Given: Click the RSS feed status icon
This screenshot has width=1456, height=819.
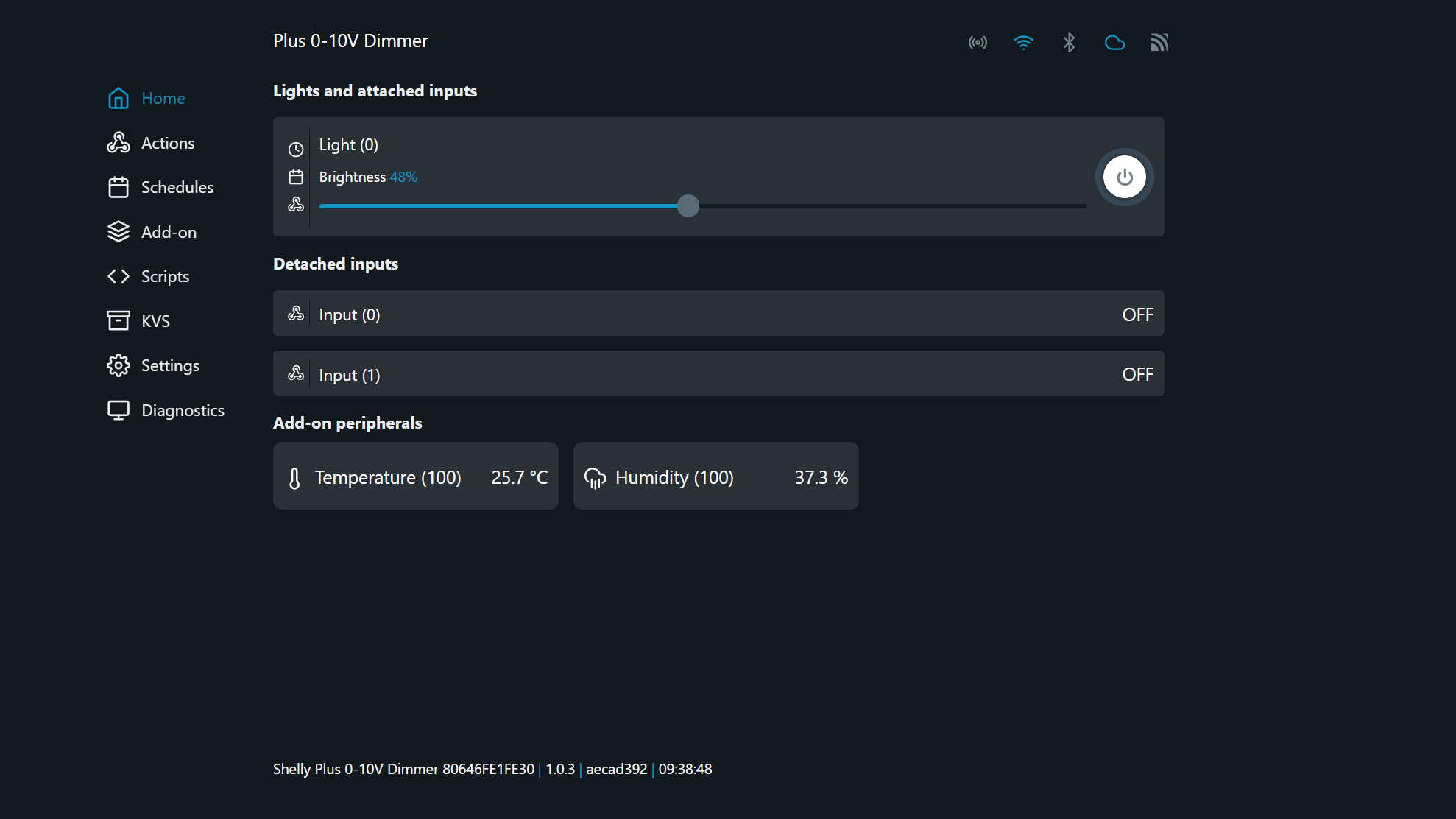Looking at the screenshot, I should coord(1159,43).
